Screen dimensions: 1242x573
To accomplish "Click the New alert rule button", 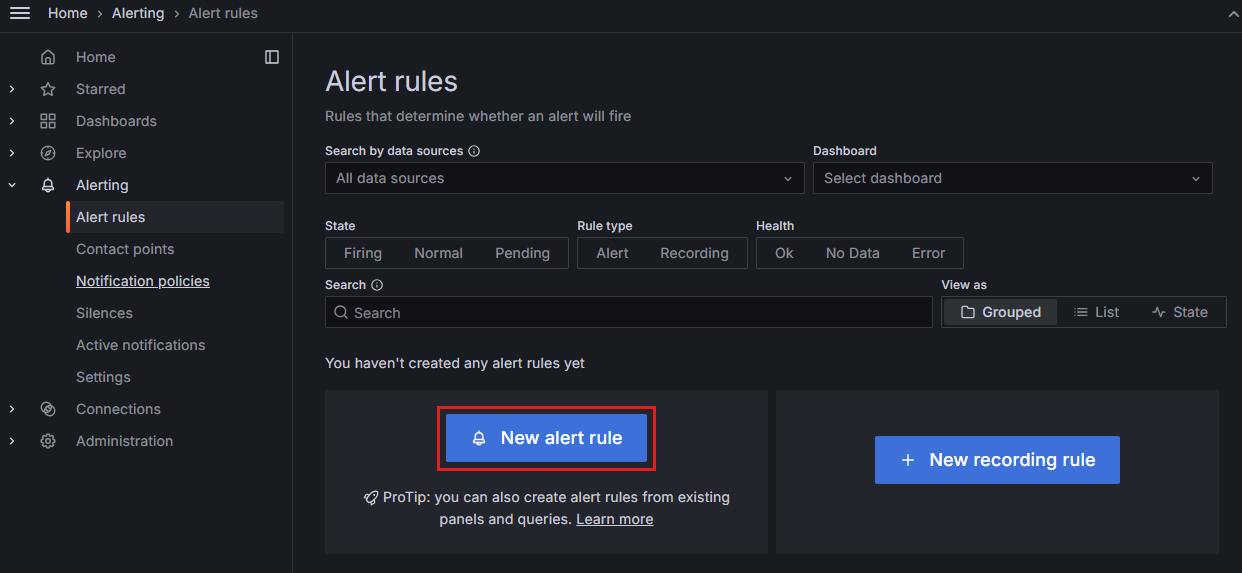I will pos(546,438).
